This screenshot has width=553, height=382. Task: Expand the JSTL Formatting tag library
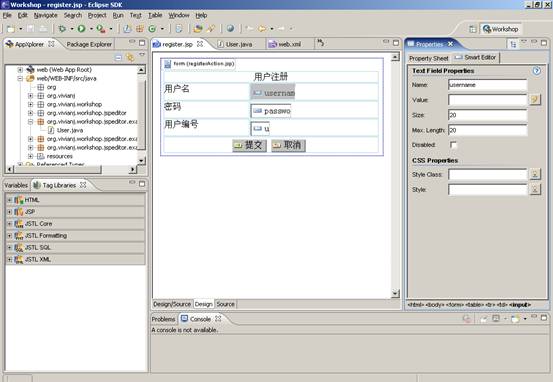pos(9,236)
